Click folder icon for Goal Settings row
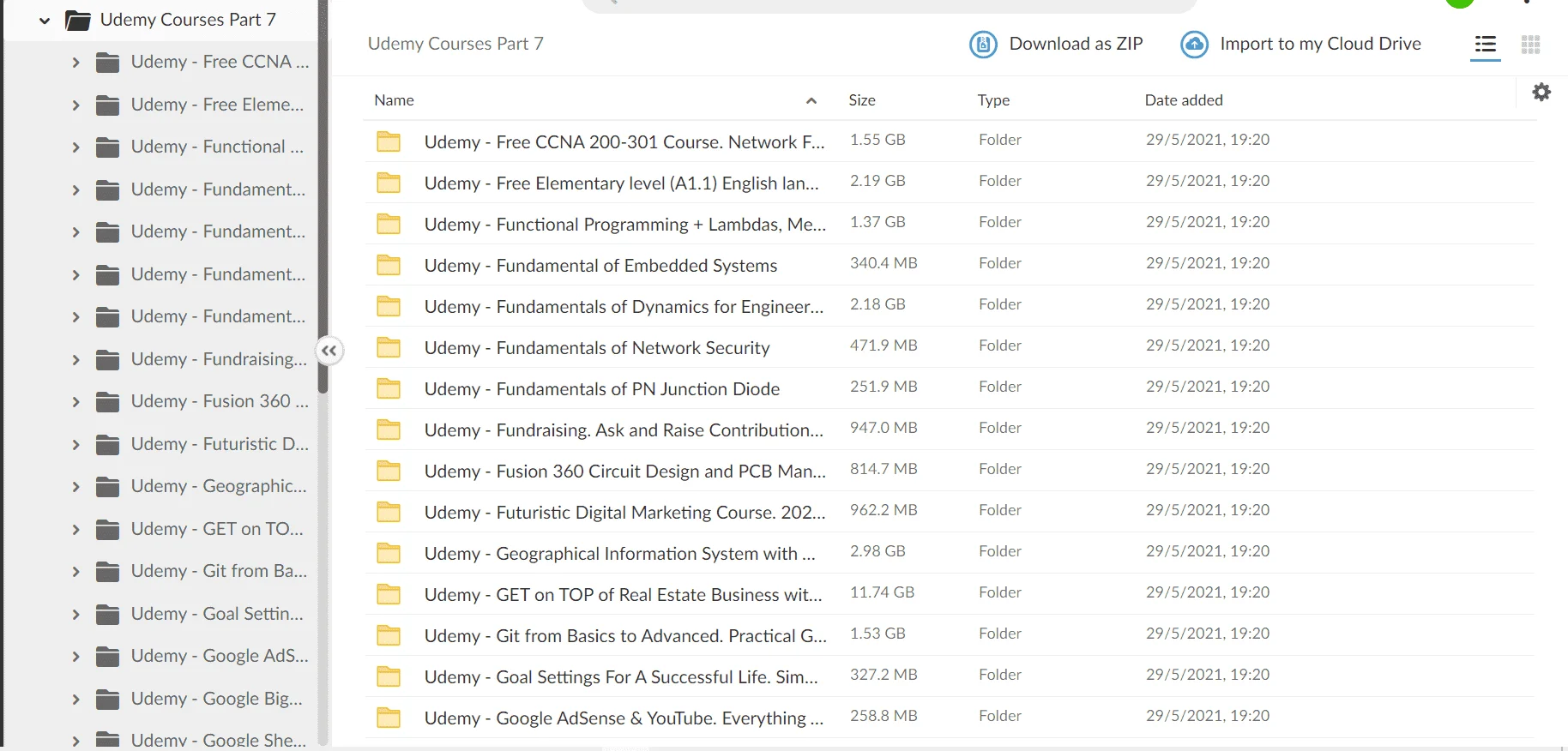1568x751 pixels. 389,676
